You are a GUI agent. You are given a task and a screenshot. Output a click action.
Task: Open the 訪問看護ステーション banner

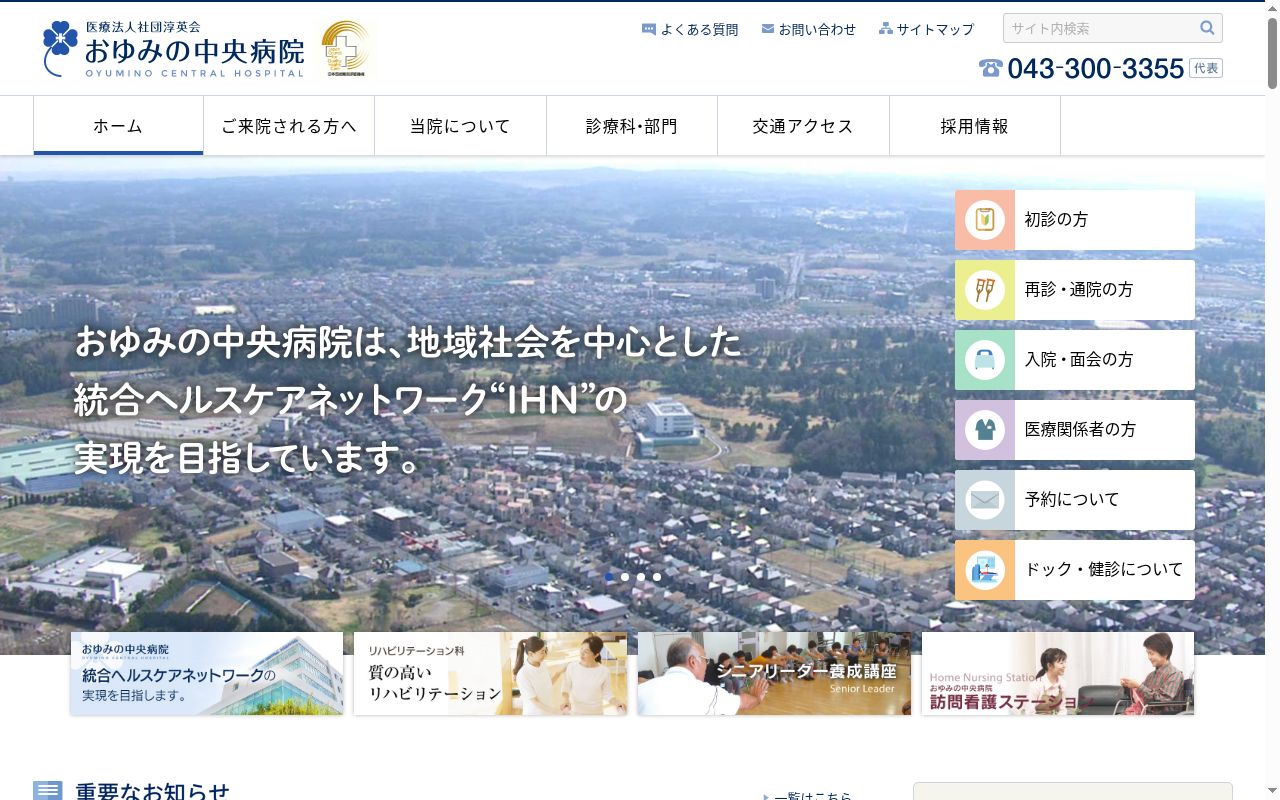point(1058,673)
